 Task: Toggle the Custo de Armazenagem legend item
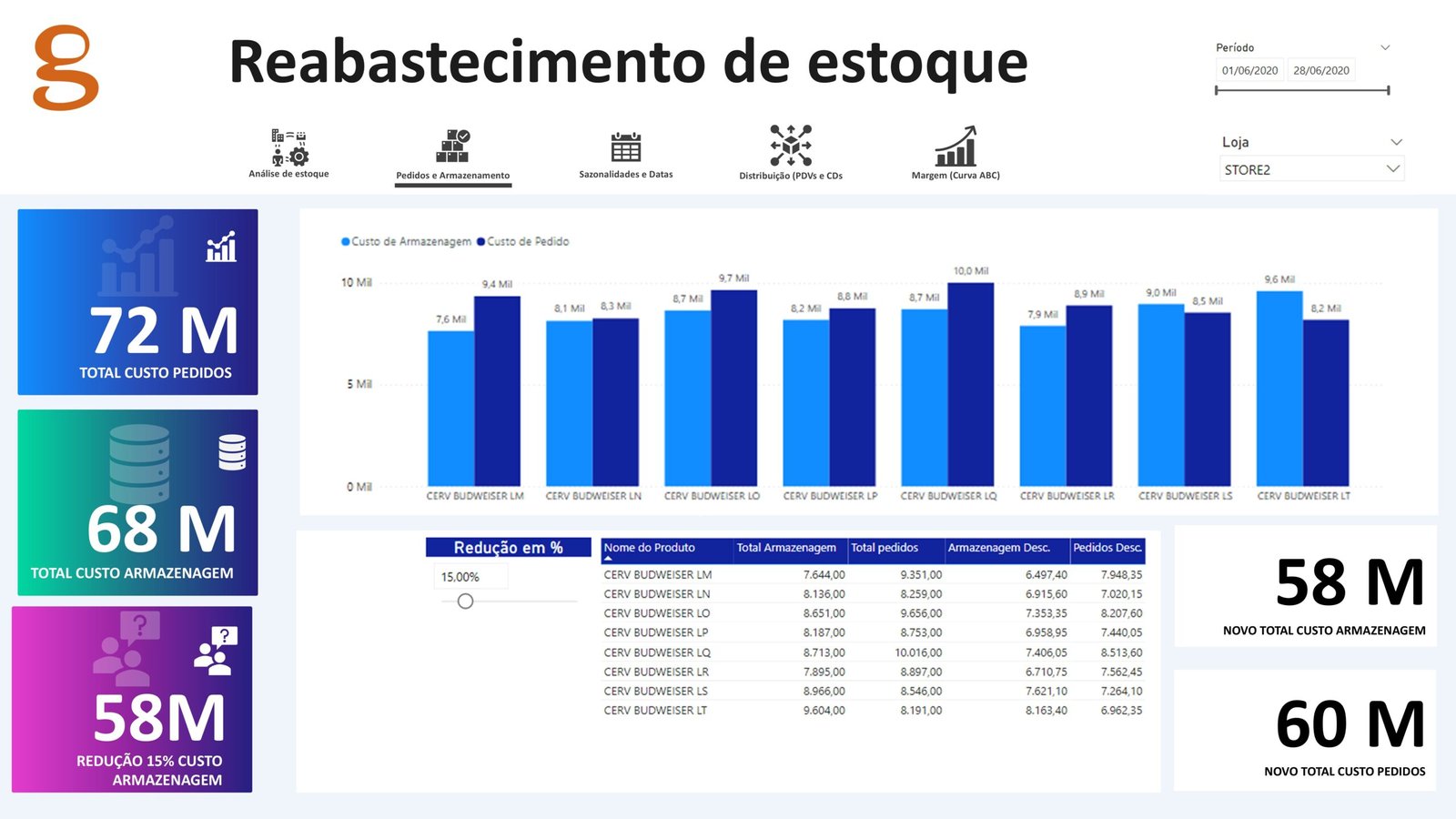click(x=406, y=242)
